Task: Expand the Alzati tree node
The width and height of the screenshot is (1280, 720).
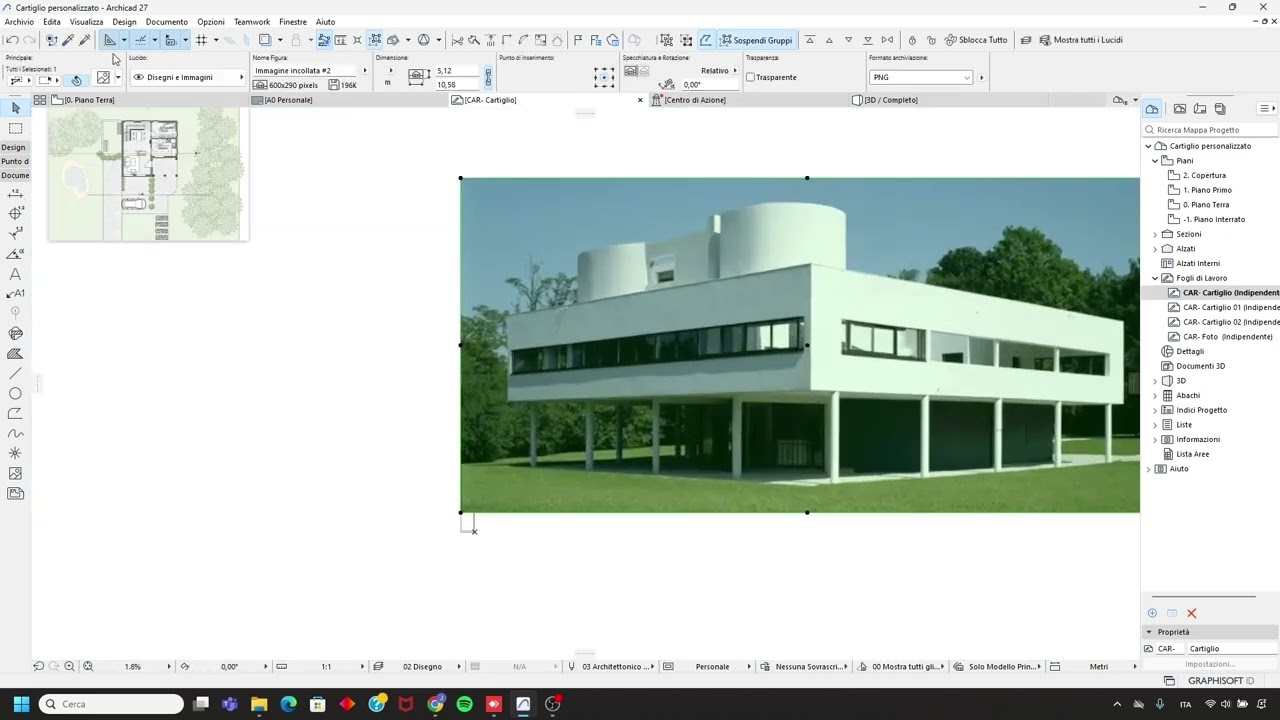Action: 1155,249
